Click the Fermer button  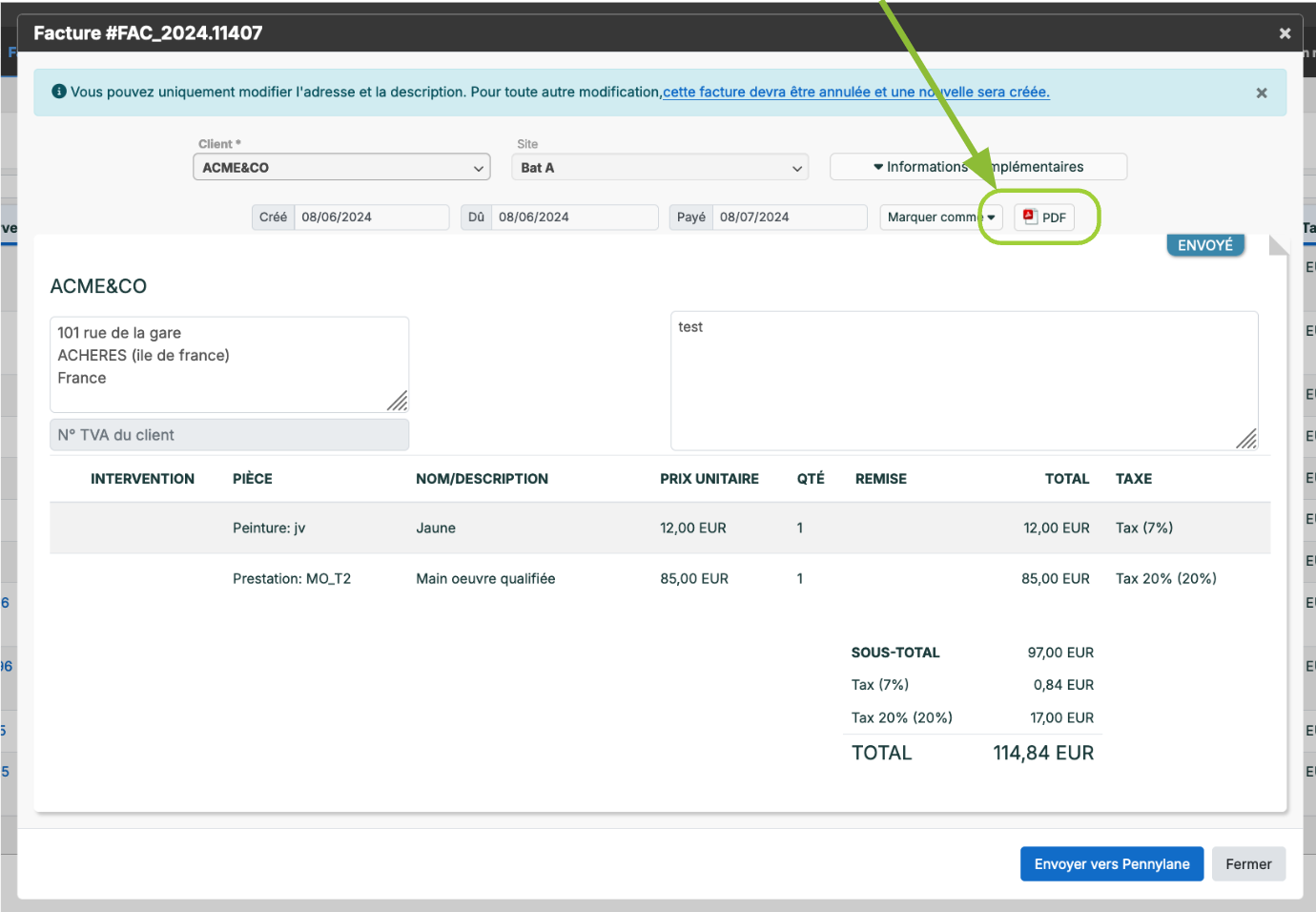1248,864
